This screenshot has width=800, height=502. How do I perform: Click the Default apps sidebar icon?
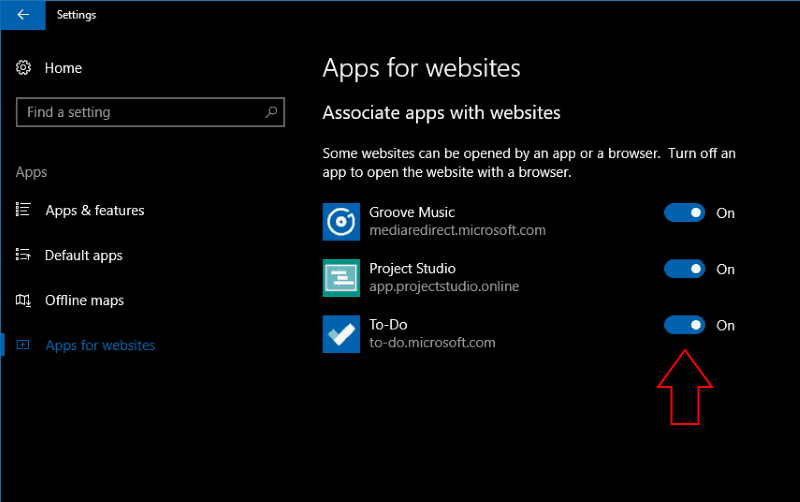pos(23,254)
